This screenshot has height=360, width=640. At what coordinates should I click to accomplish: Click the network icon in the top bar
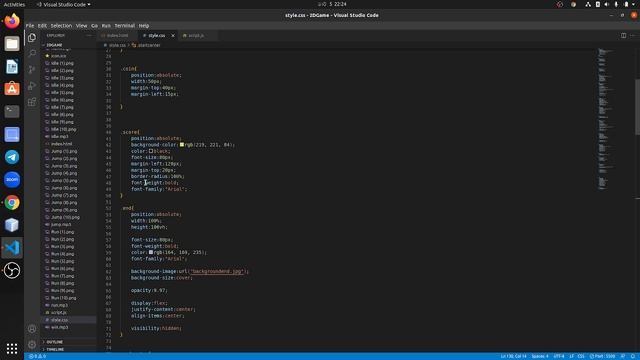588,4
